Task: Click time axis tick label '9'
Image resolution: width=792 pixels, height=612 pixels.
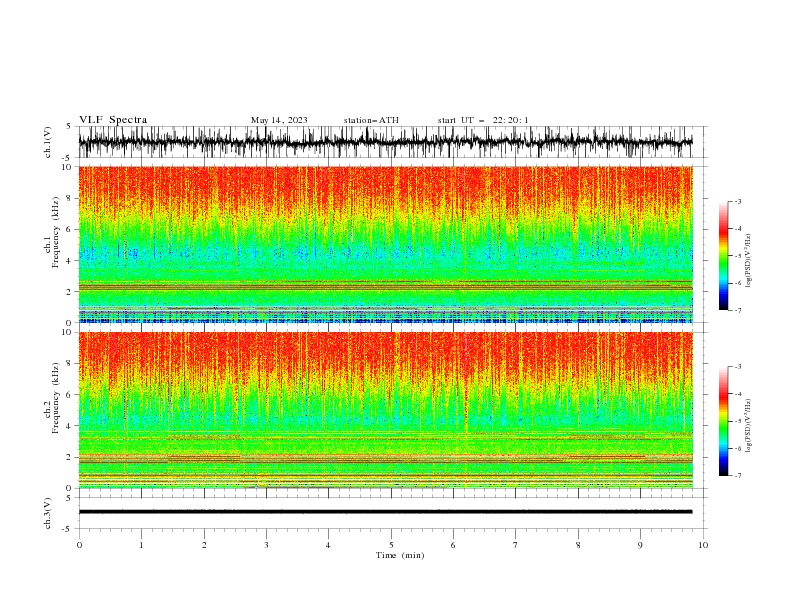Action: [x=640, y=545]
